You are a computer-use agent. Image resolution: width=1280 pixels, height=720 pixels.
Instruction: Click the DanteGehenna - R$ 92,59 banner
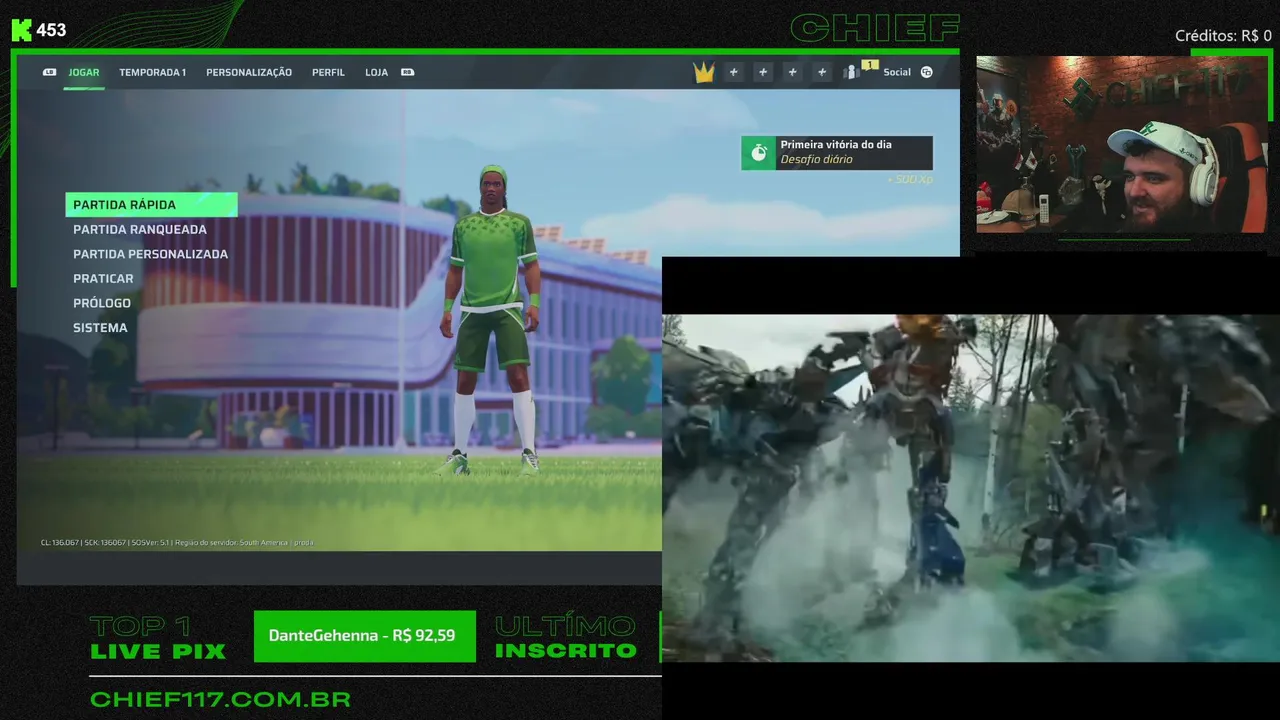(x=364, y=636)
